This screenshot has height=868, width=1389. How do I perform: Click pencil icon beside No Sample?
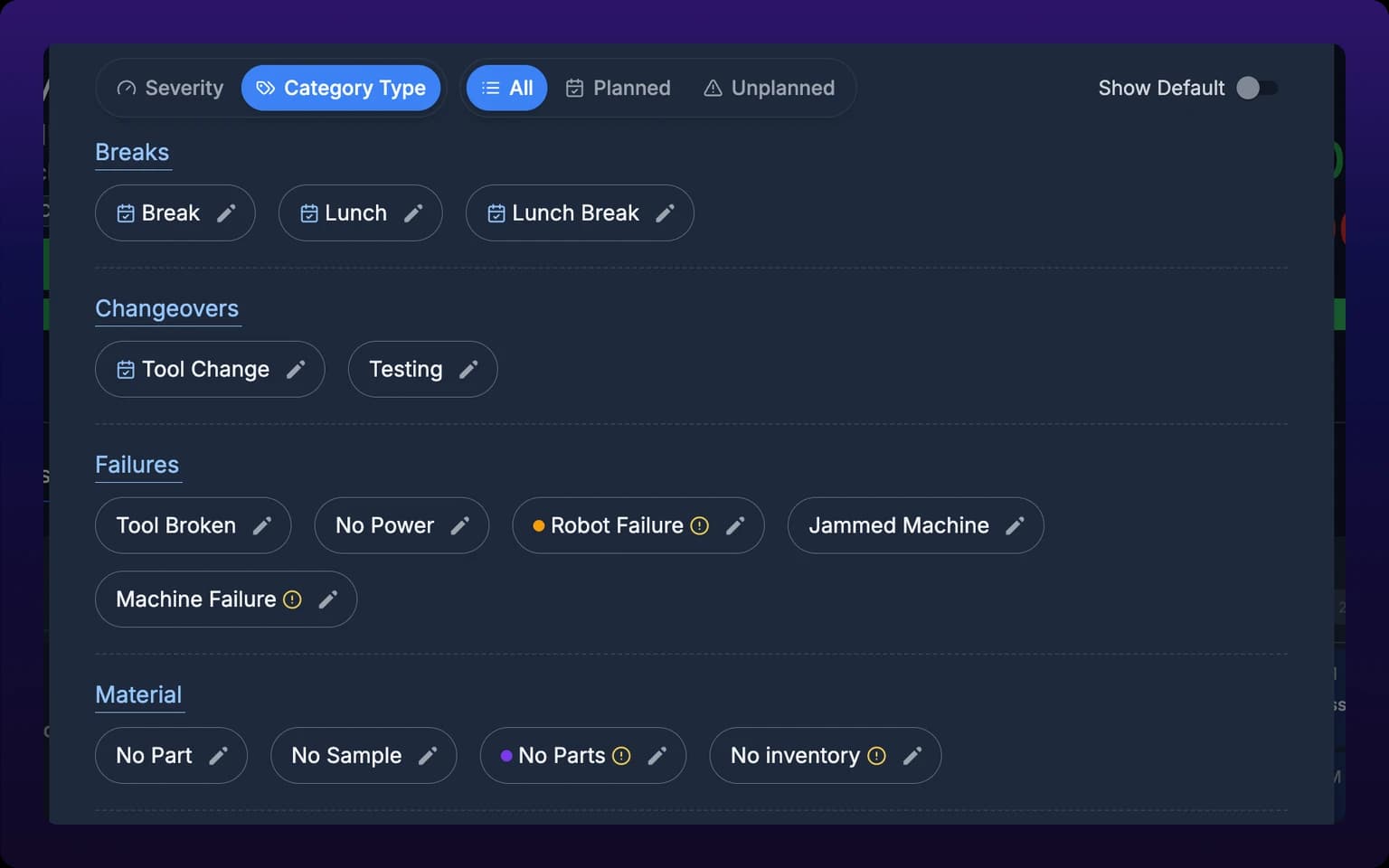(x=428, y=756)
